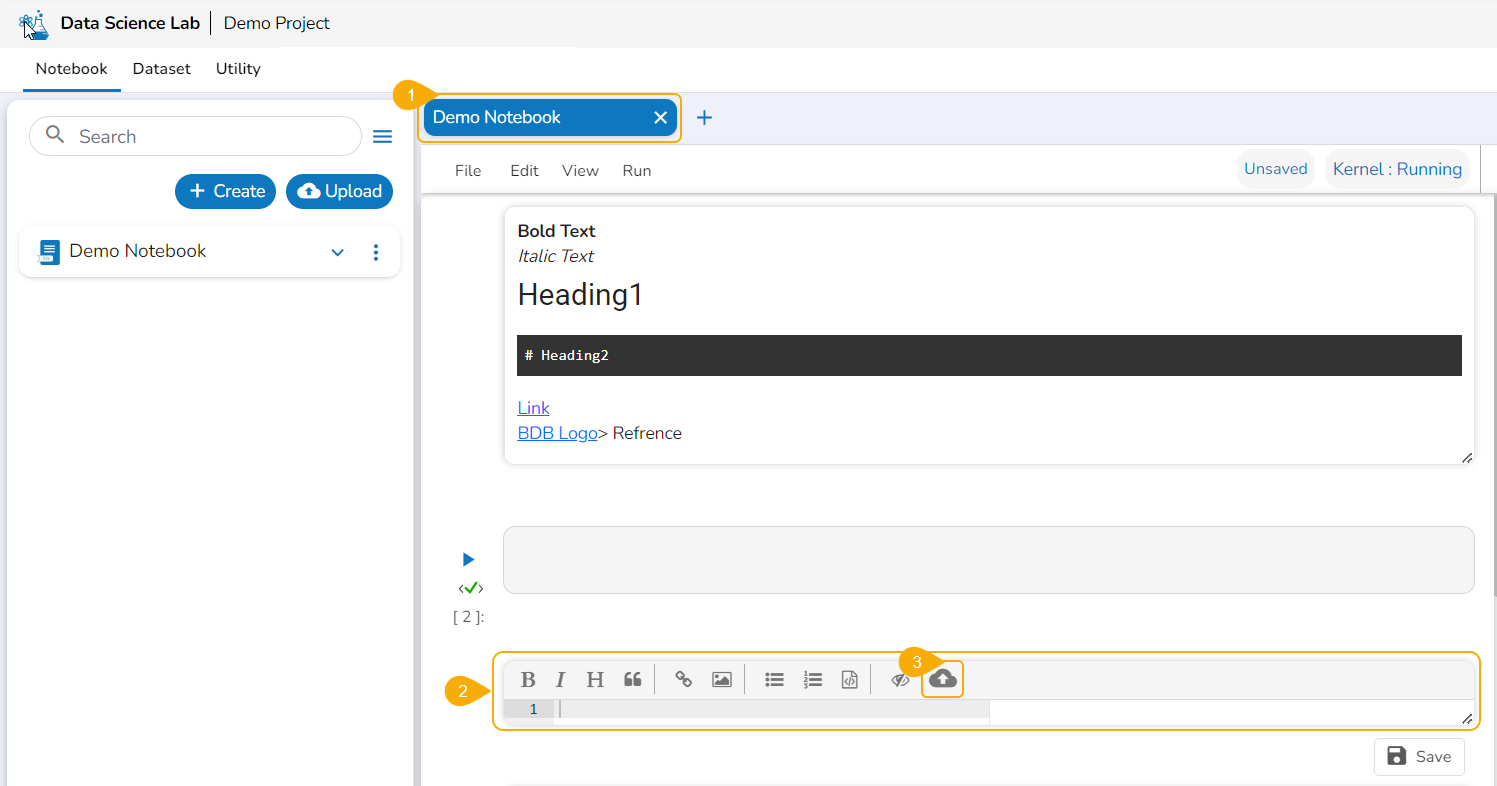Click the Save button
This screenshot has height=786, width=1497.
click(x=1419, y=757)
